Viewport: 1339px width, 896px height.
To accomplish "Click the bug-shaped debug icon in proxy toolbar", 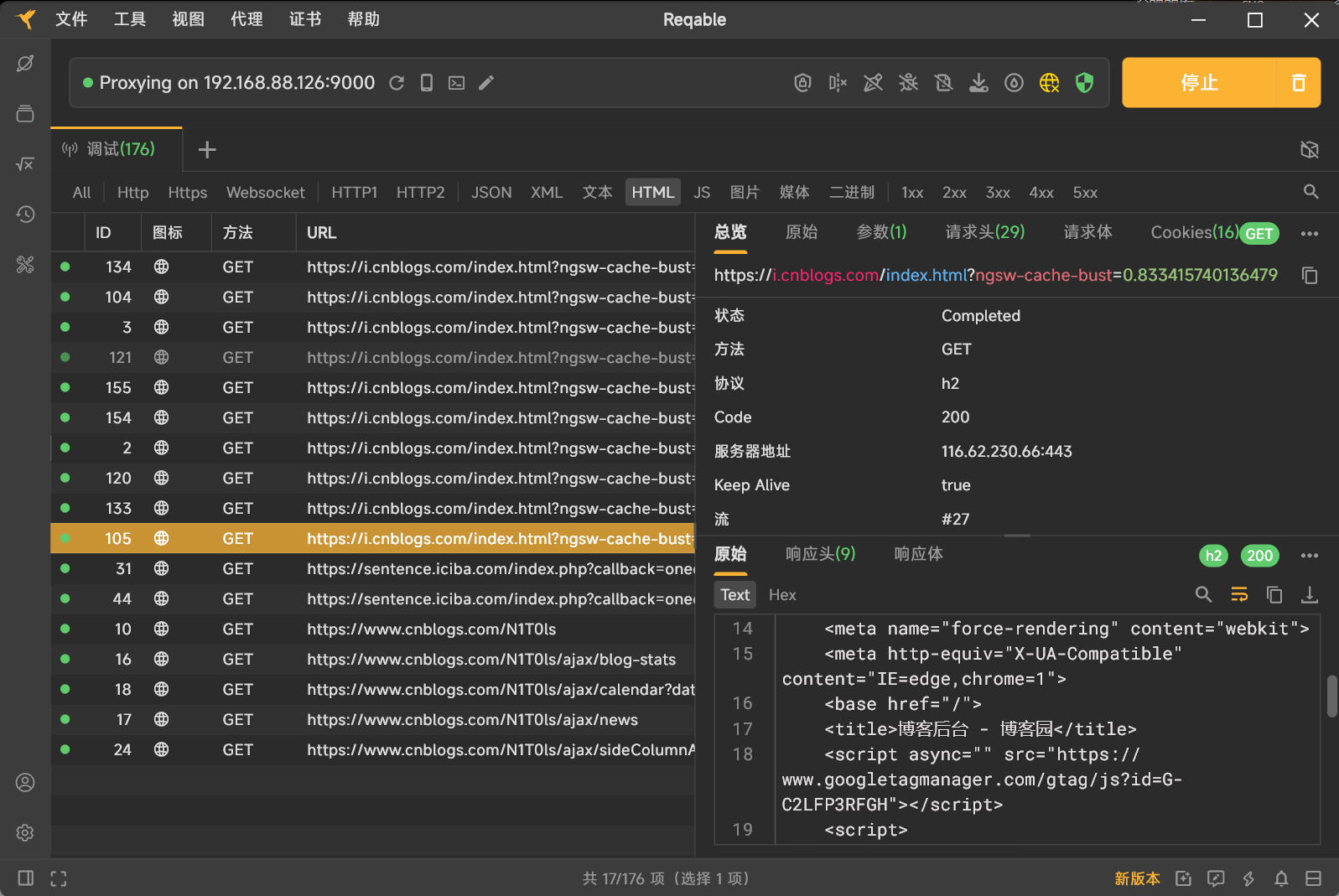I will coord(908,82).
